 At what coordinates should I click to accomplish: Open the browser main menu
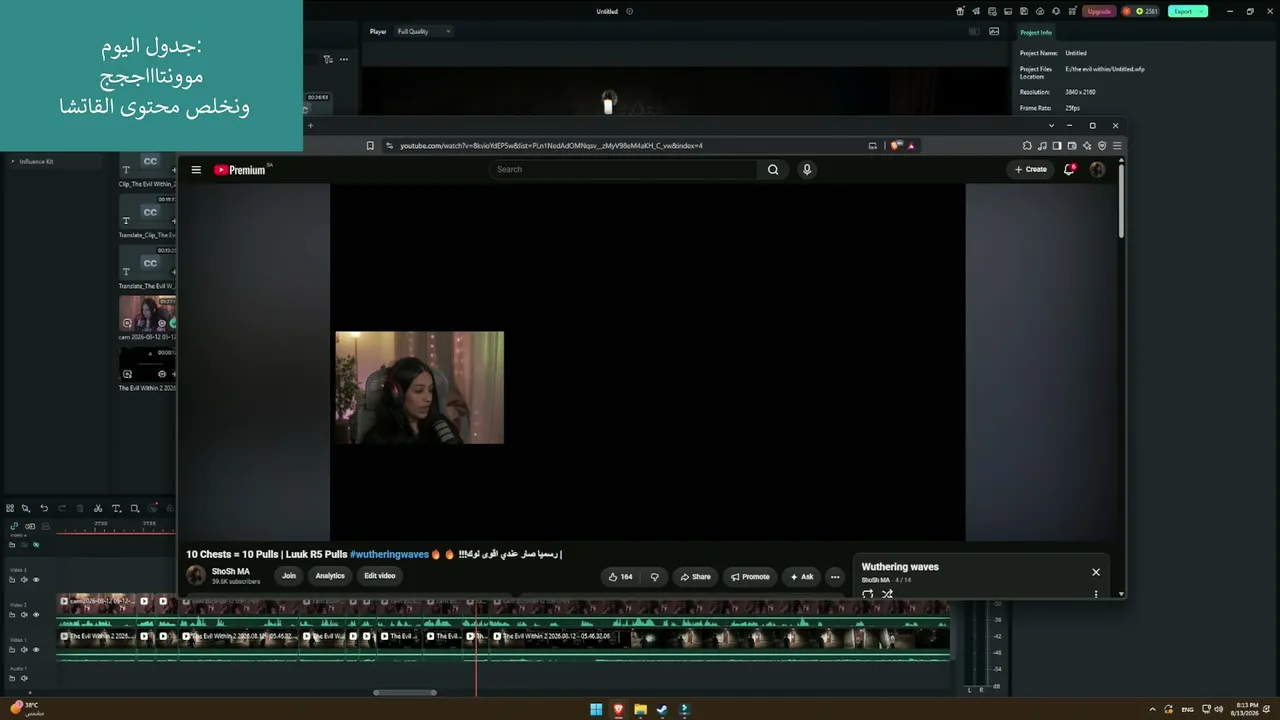click(x=1117, y=146)
